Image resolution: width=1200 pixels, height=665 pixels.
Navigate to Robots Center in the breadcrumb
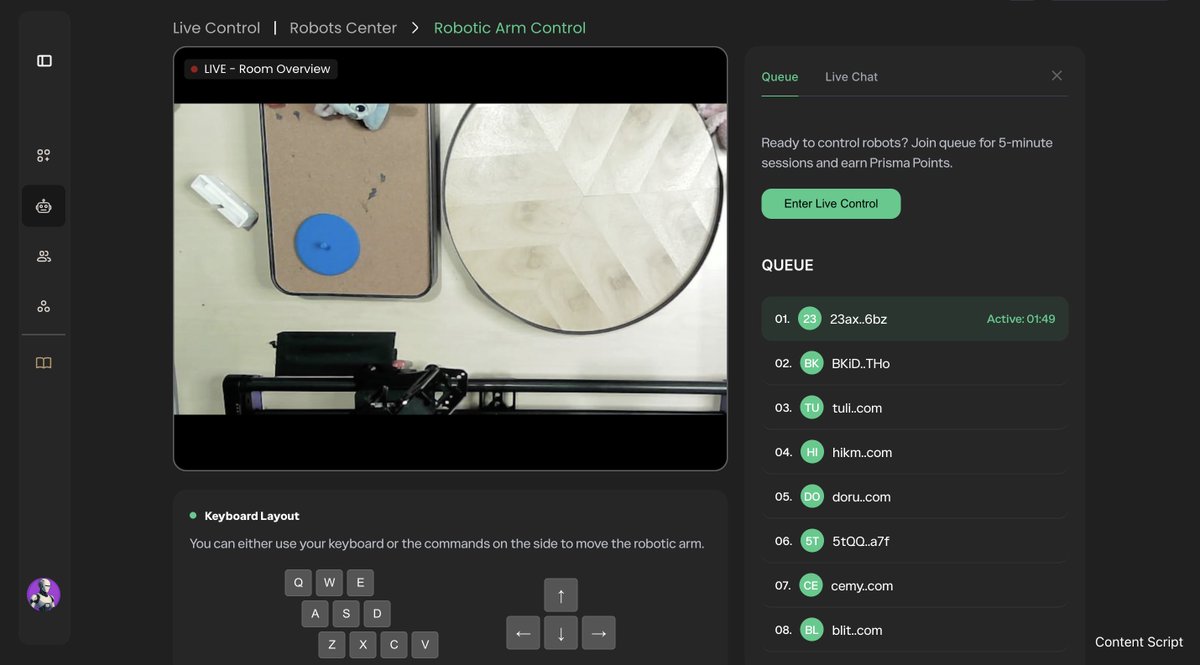click(342, 28)
